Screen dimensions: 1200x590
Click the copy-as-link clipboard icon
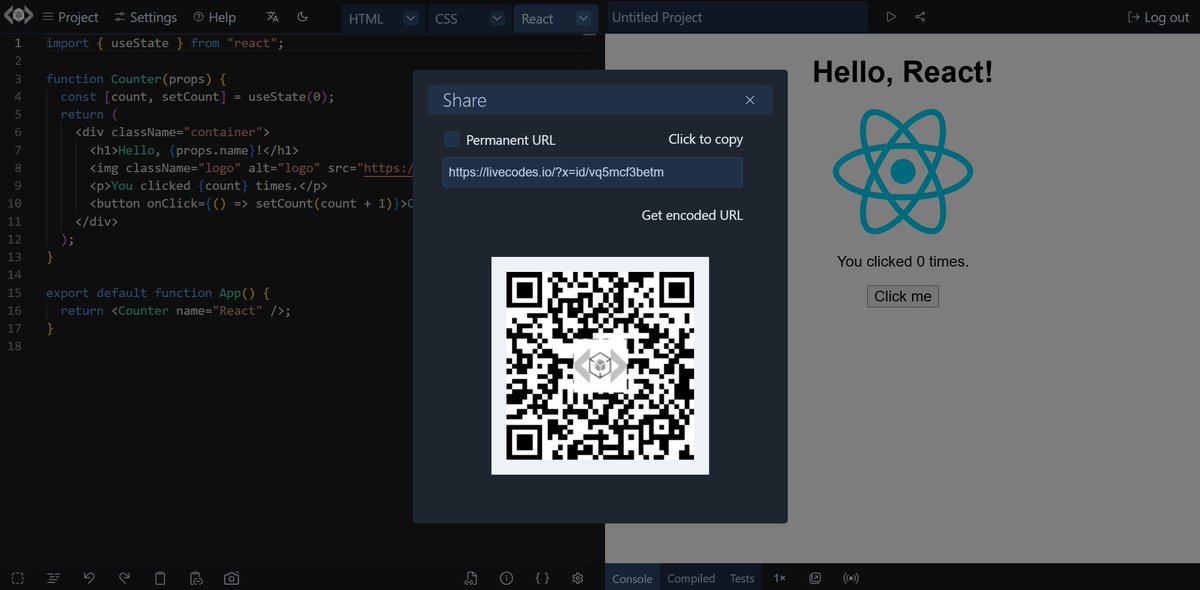196,578
